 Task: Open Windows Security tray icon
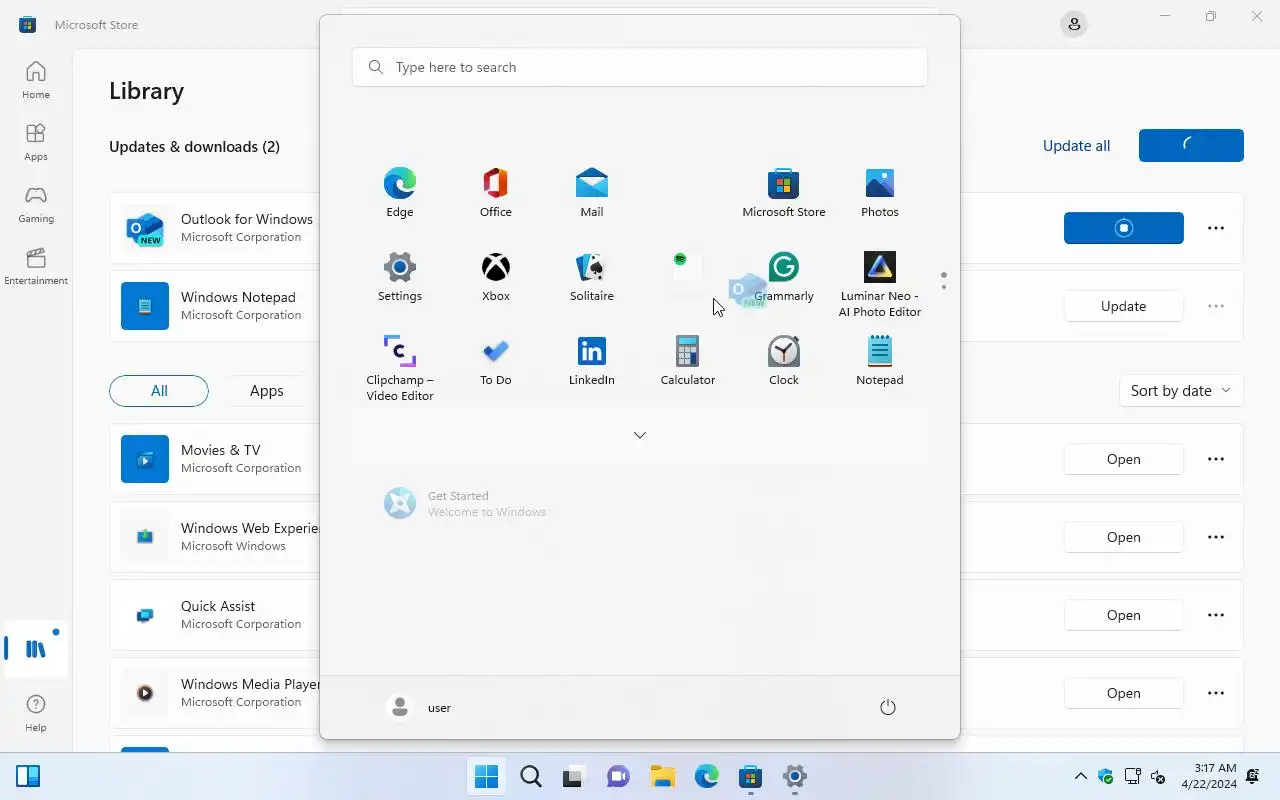(1106, 776)
